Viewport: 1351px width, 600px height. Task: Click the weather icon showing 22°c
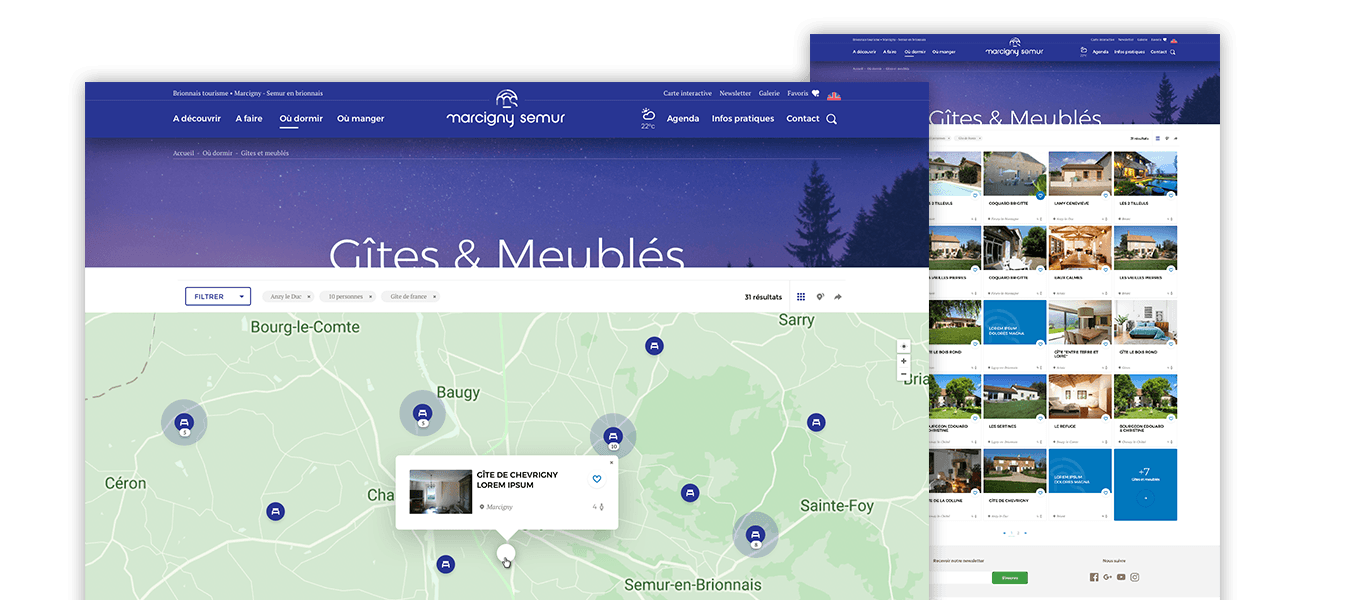click(x=648, y=116)
